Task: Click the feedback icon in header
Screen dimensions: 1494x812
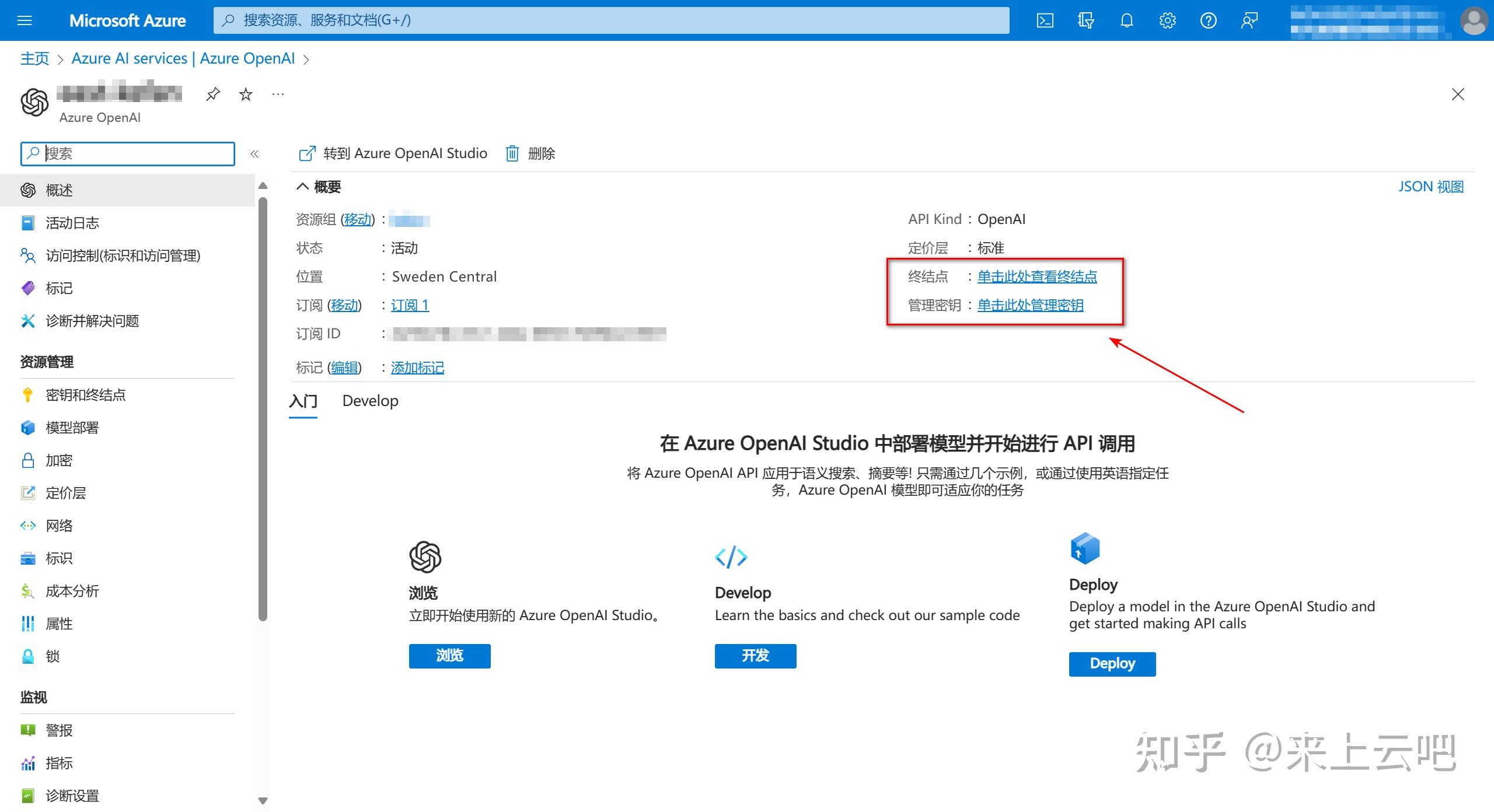Action: point(1249,21)
